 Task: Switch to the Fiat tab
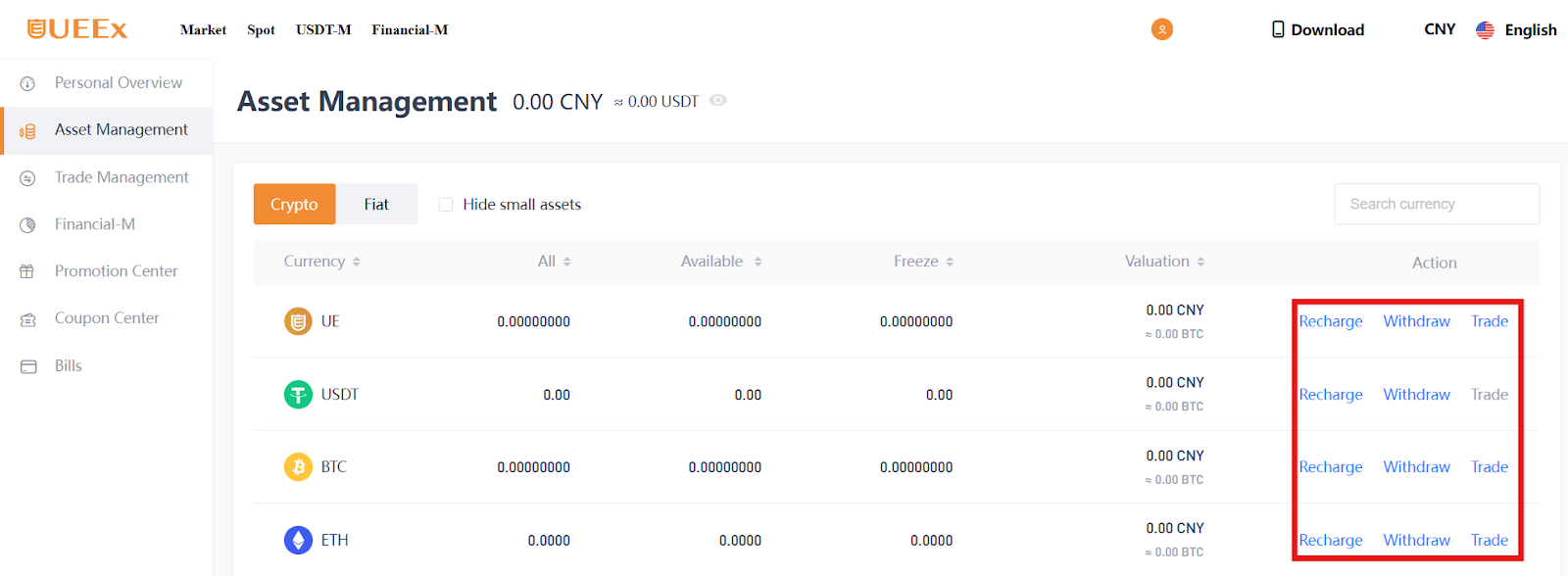(376, 204)
